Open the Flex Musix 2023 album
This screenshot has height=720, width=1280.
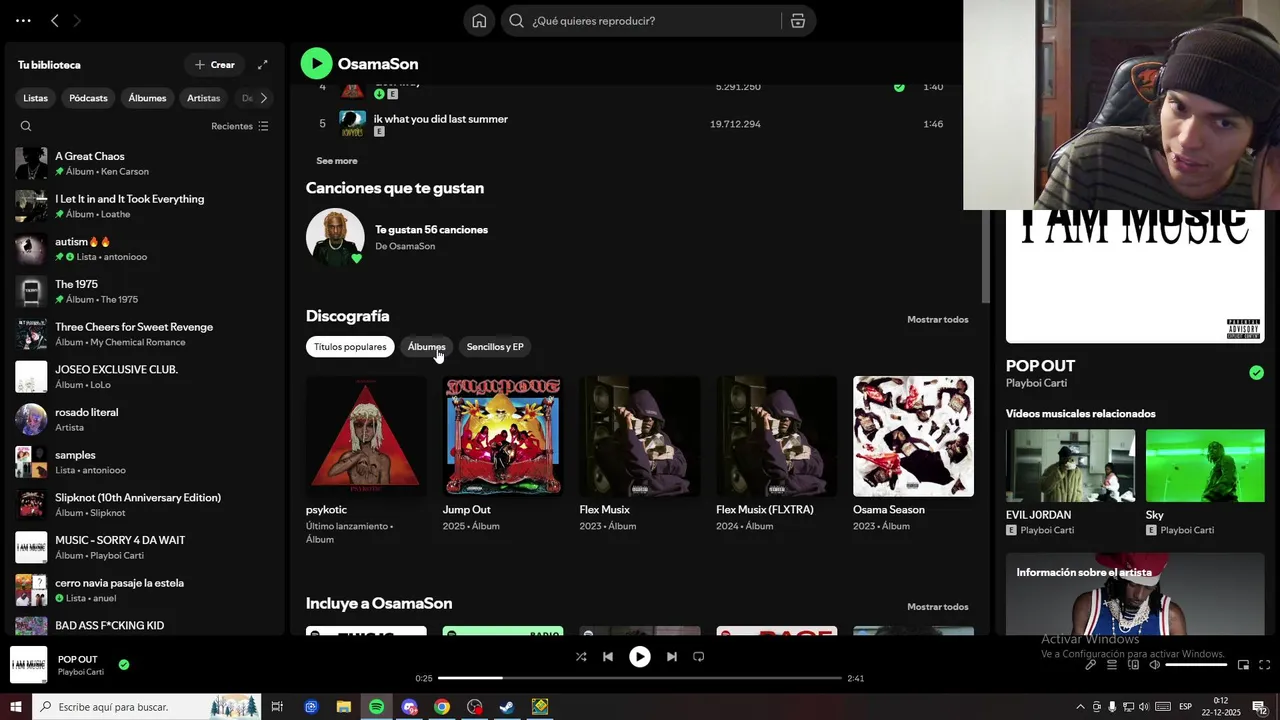640,455
